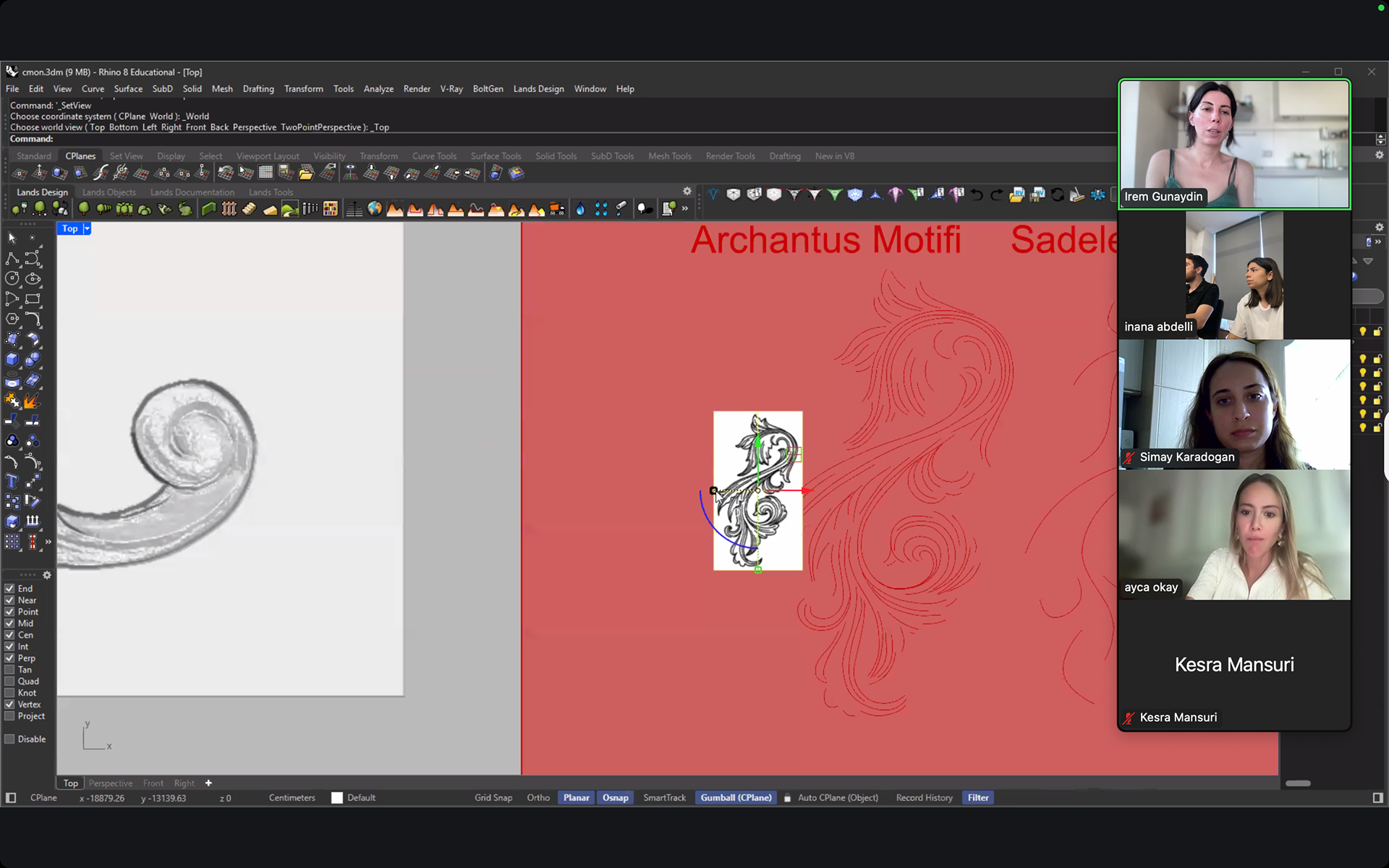Select the Box solid tool
Viewport: 1389px width, 868px height.
click(x=12, y=359)
